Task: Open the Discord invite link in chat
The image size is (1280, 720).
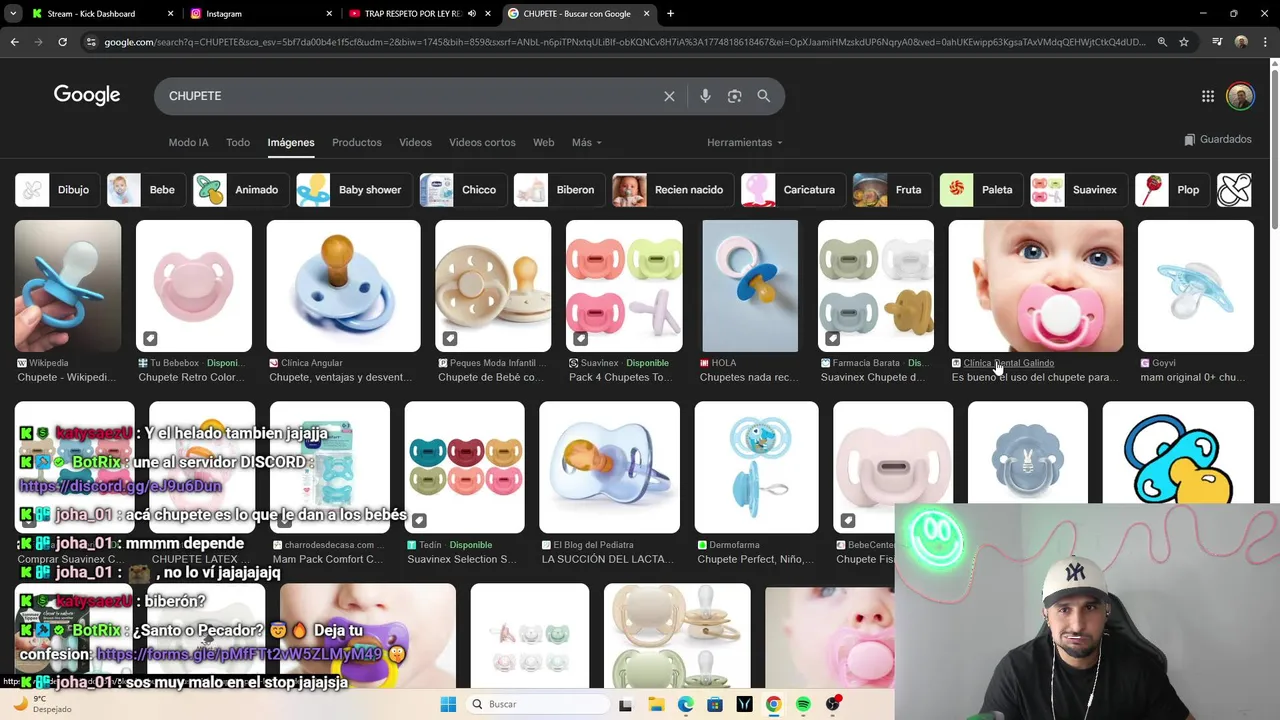Action: pyautogui.click(x=120, y=486)
